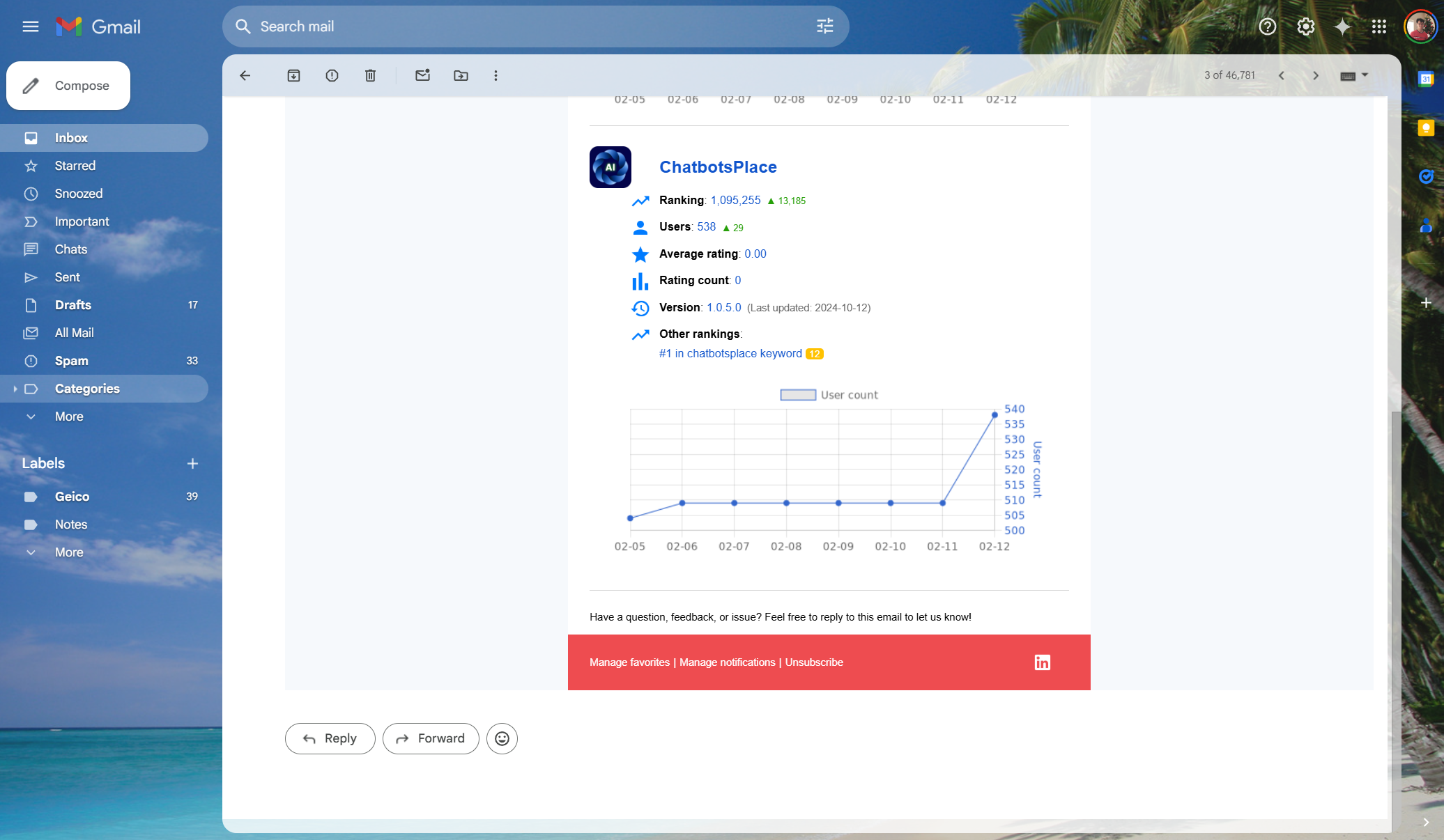This screenshot has width=1444, height=840.
Task: Open Google account avatar
Action: tap(1420, 26)
